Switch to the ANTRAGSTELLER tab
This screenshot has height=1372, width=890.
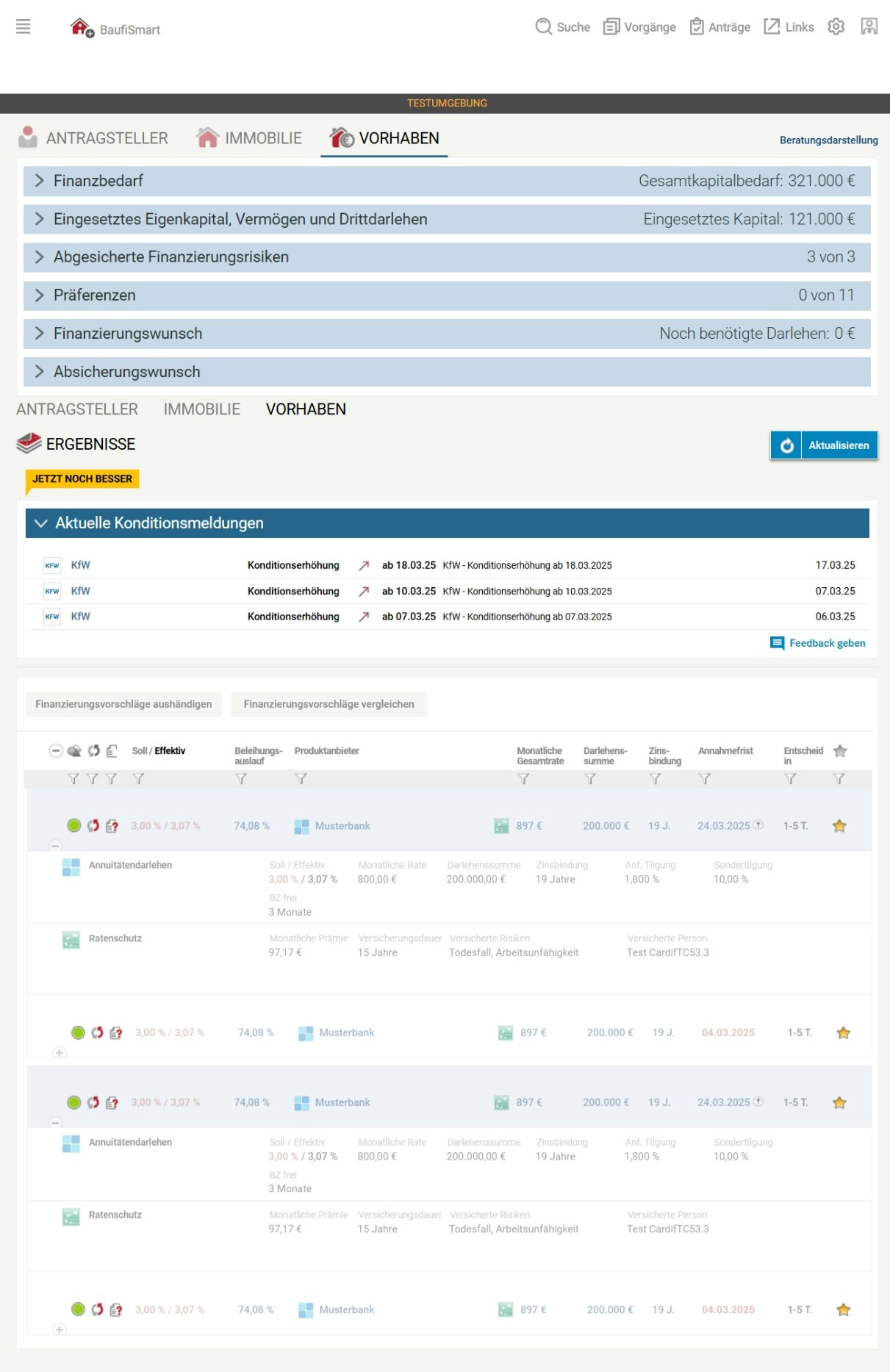[x=93, y=138]
